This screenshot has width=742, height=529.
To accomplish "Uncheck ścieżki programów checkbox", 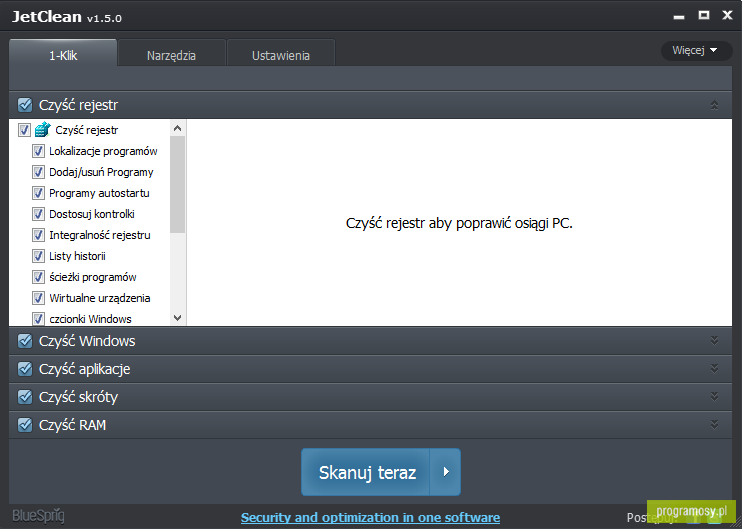I will 38,277.
